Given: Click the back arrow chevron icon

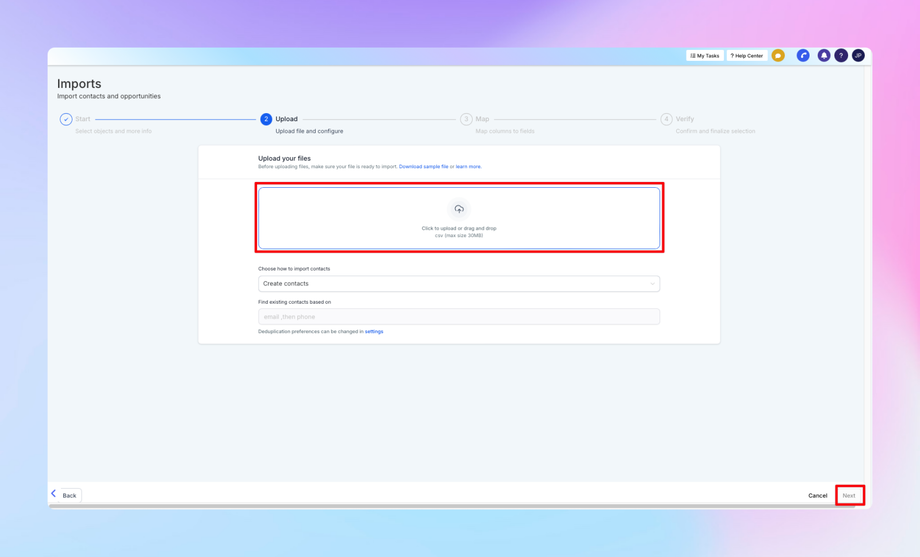Looking at the screenshot, I should pyautogui.click(x=53, y=494).
